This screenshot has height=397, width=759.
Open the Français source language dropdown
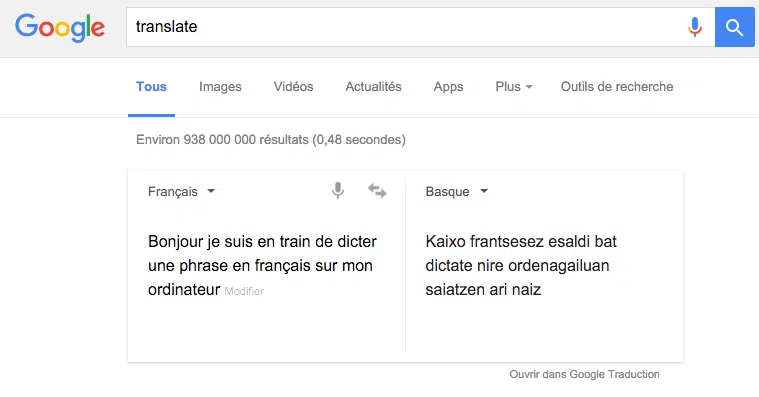[182, 192]
